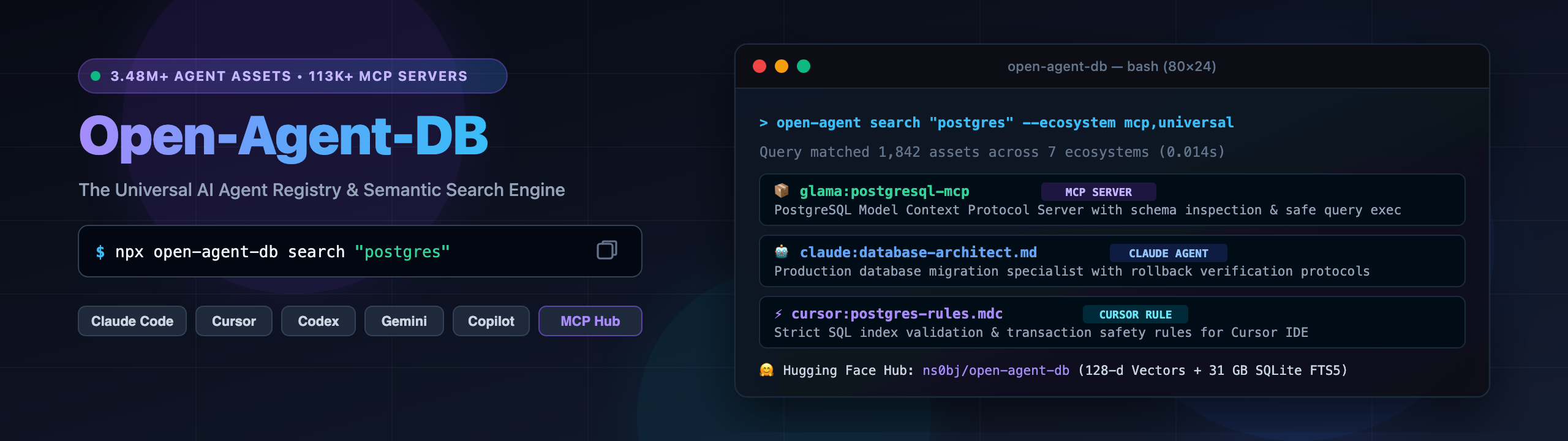1568x441 pixels.
Task: Click the npx open-agent-db search command field
Action: (x=360, y=251)
